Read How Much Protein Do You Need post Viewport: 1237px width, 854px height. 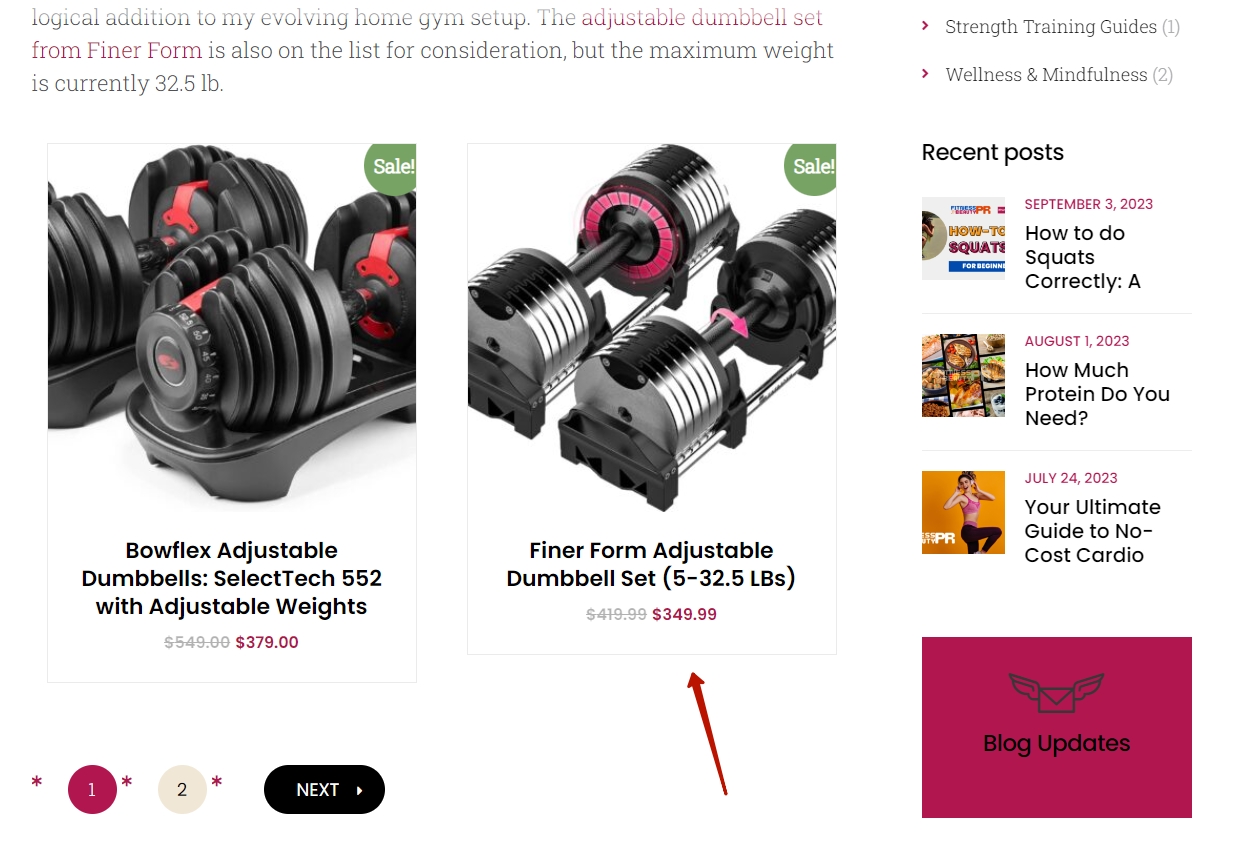pos(1097,394)
